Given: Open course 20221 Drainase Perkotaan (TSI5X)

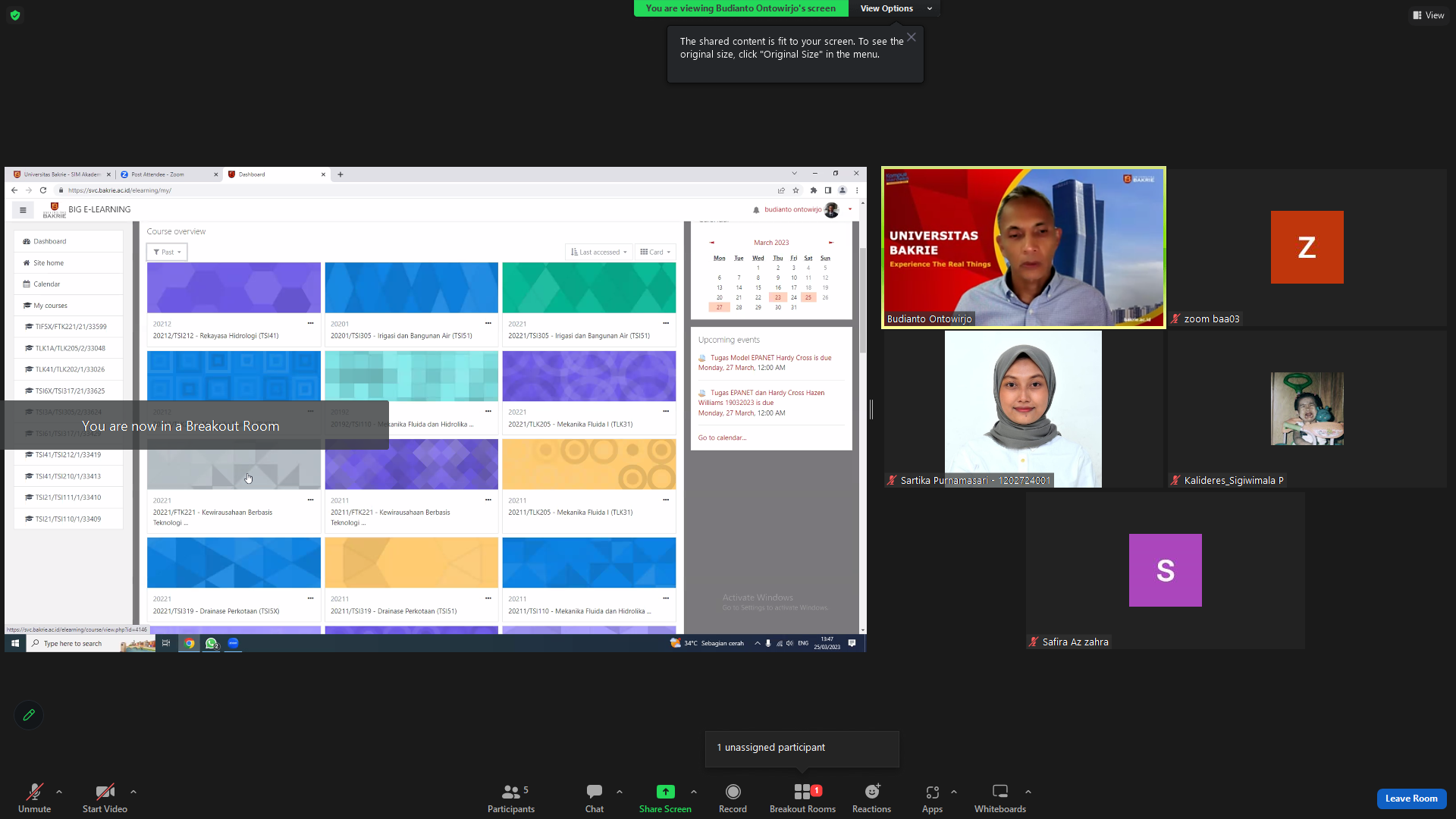Looking at the screenshot, I should pos(216,611).
